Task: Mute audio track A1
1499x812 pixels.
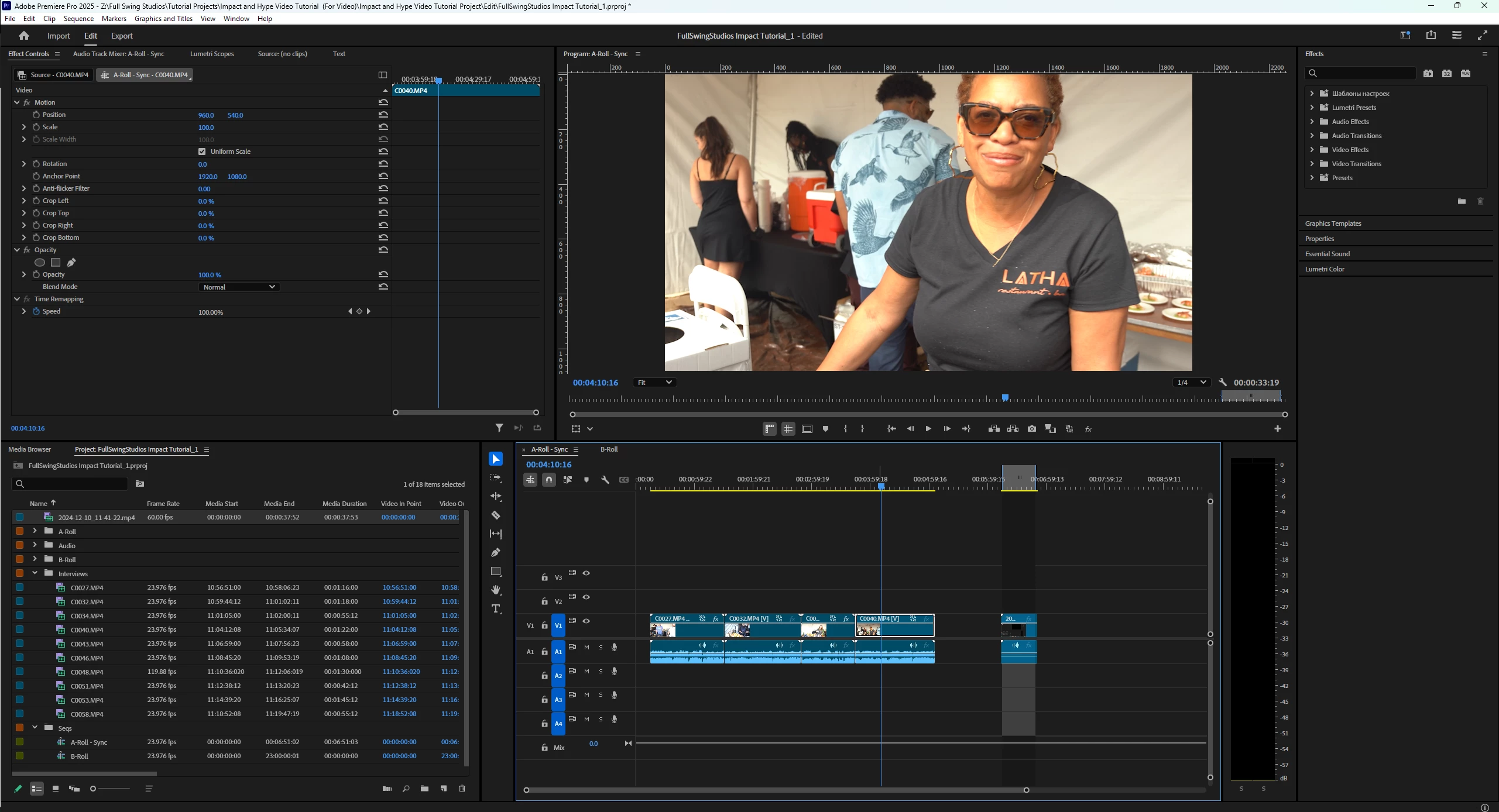Action: tap(586, 647)
